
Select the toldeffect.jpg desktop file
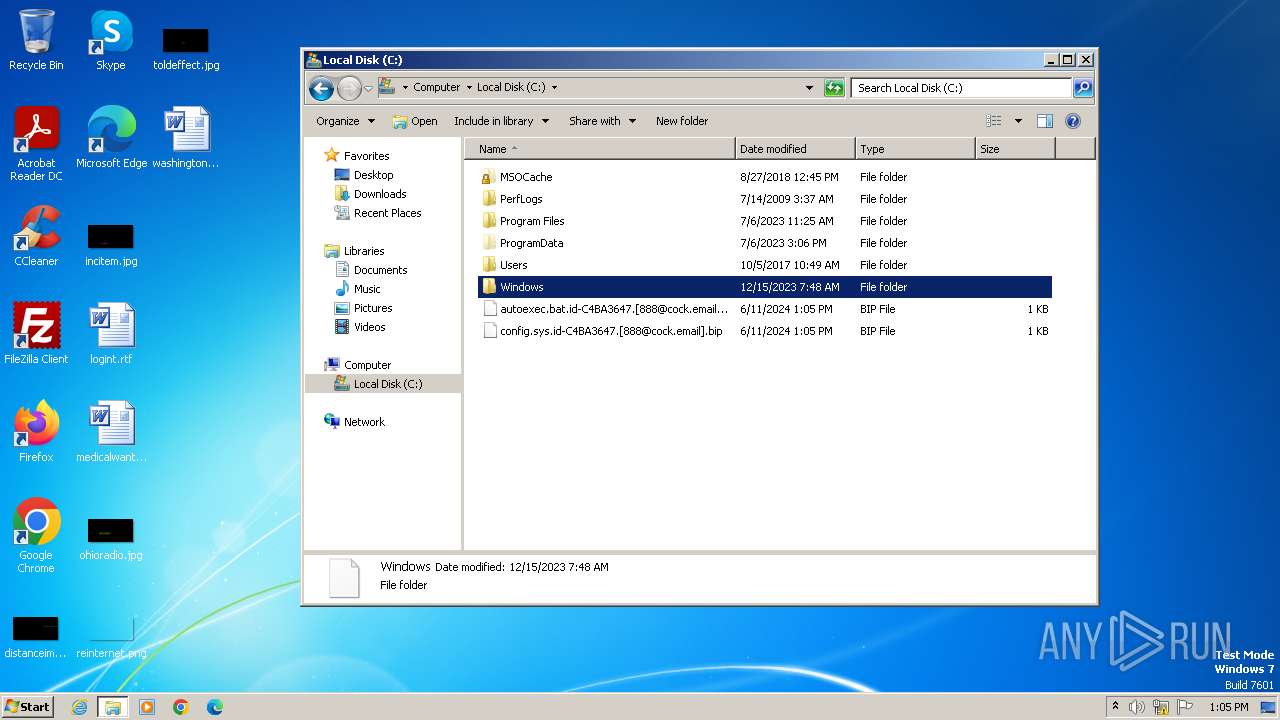tap(186, 48)
